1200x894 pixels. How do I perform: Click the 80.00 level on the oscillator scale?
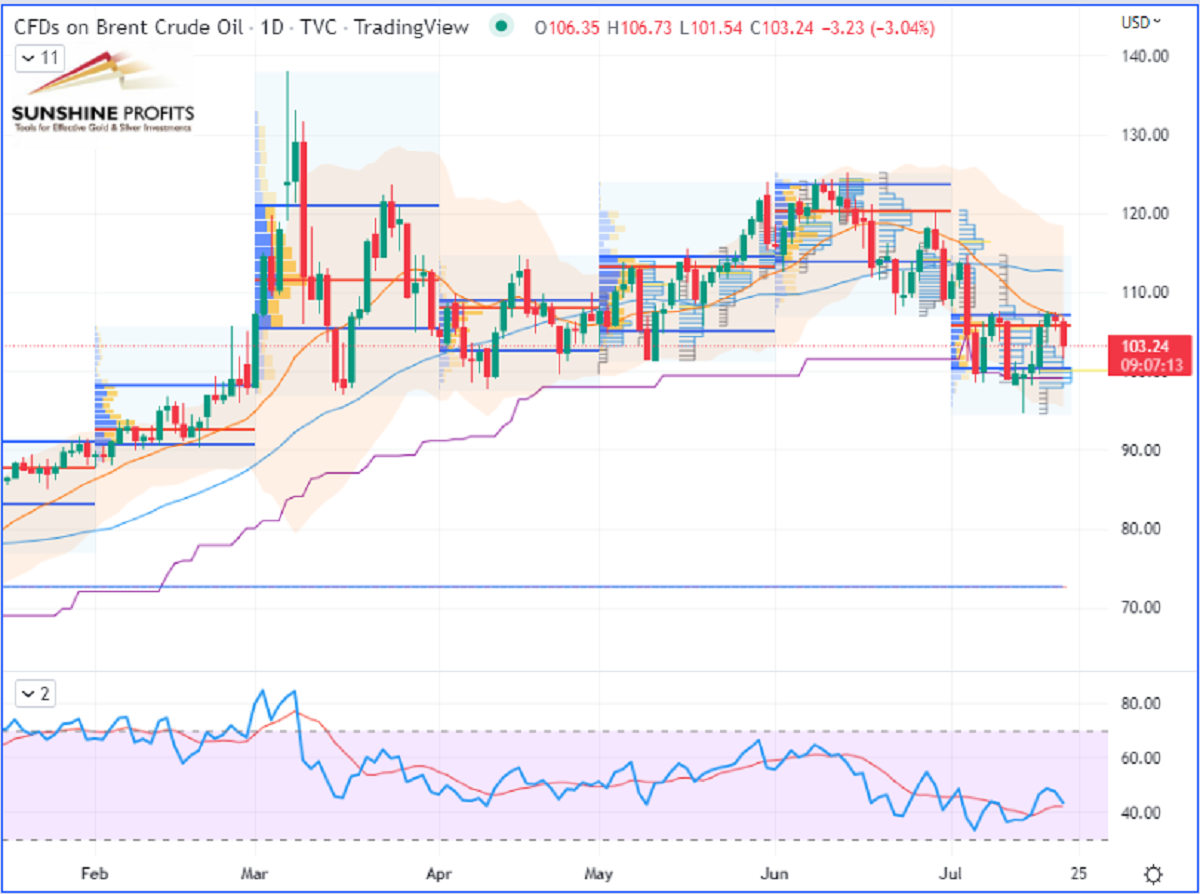pos(1141,704)
